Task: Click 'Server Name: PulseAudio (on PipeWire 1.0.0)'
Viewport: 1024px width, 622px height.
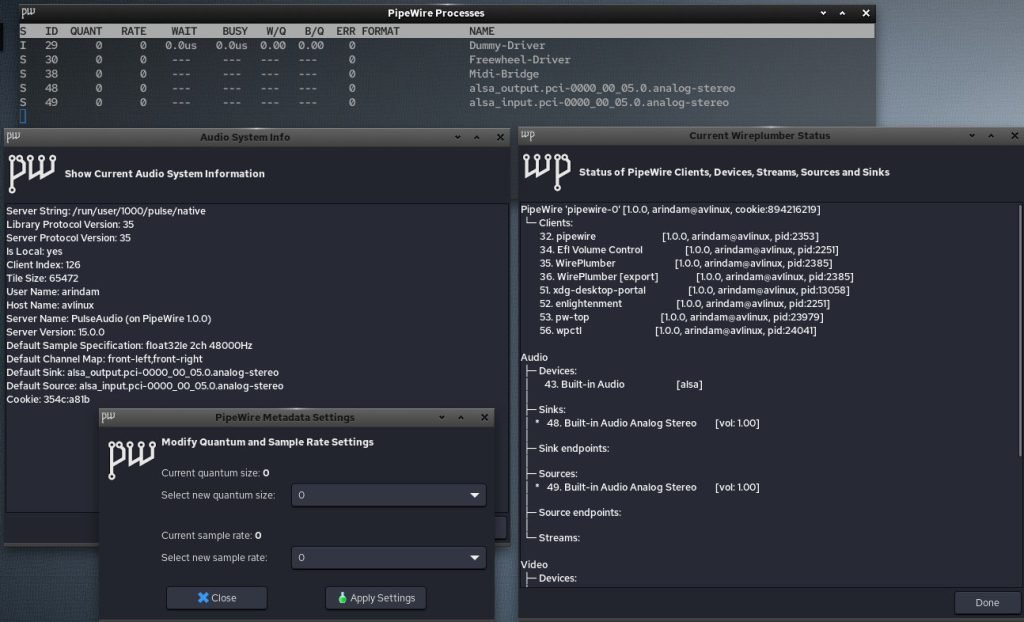Action: tap(108, 319)
